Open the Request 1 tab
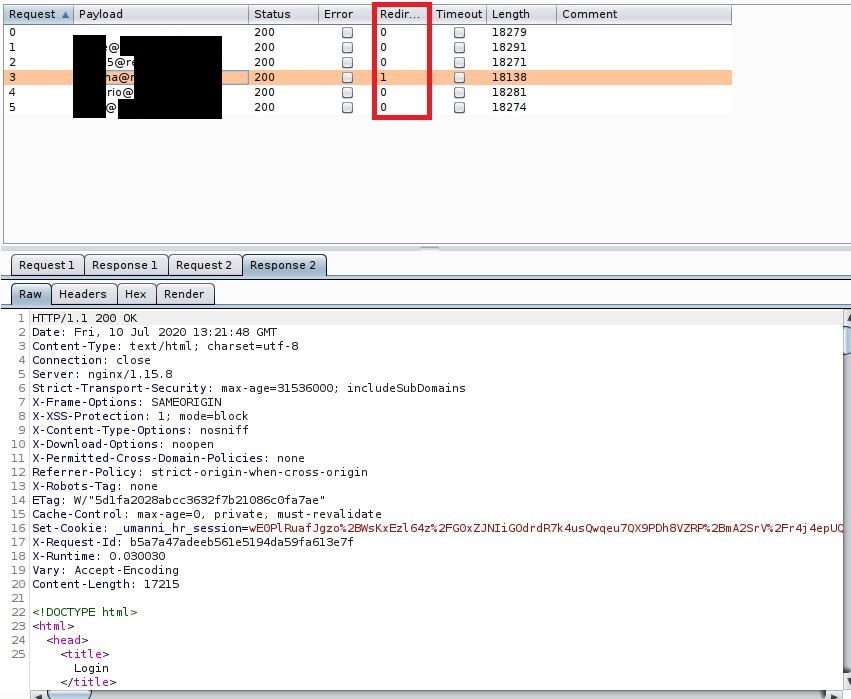This screenshot has height=699, width=851. (47, 265)
